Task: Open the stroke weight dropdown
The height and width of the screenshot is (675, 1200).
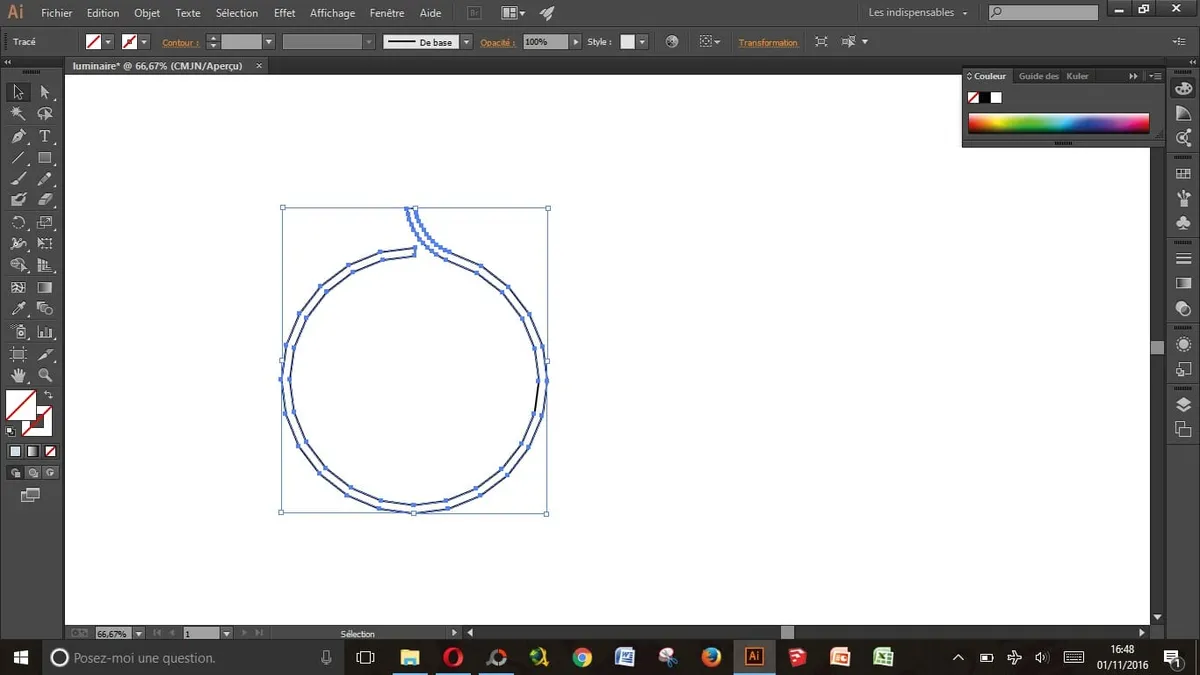Action: tap(269, 42)
